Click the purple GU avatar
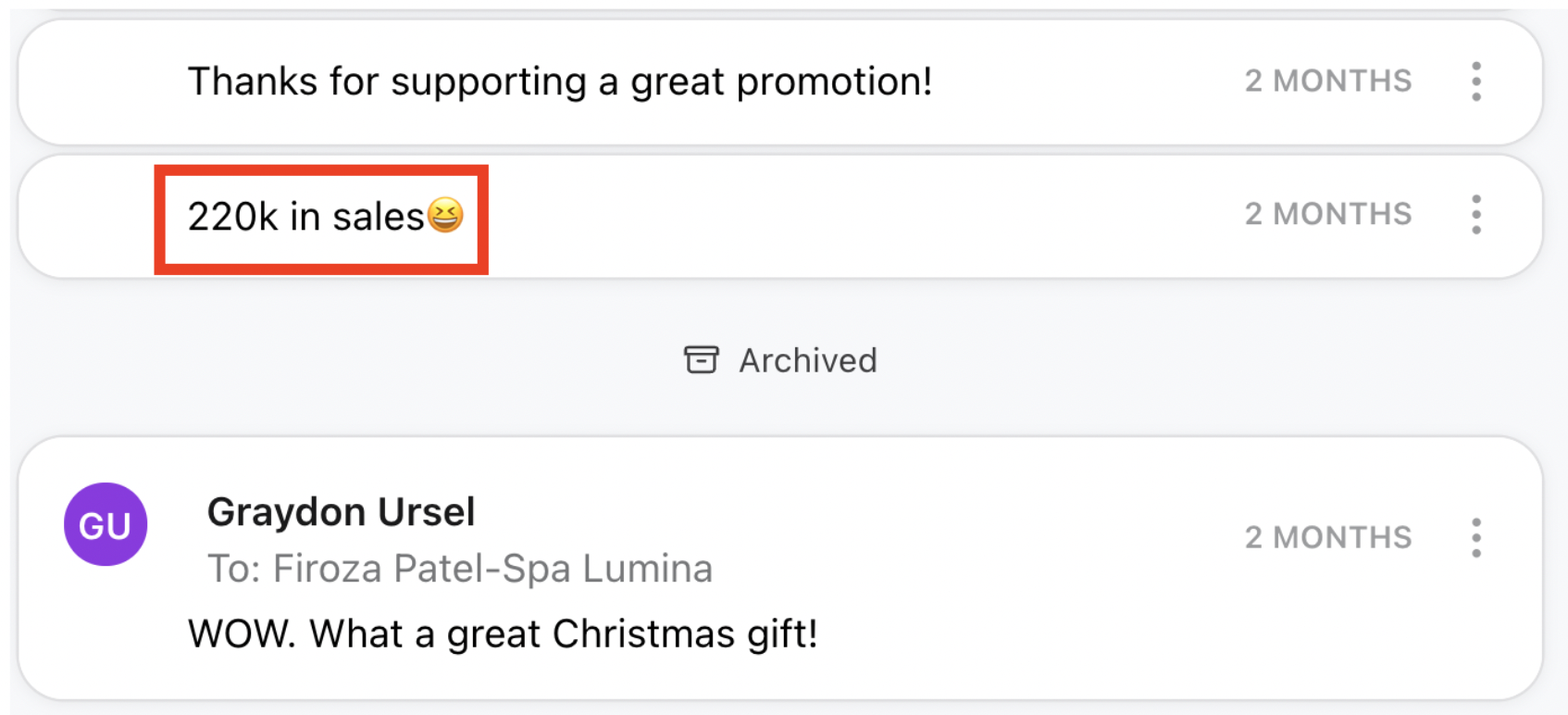 tap(106, 524)
